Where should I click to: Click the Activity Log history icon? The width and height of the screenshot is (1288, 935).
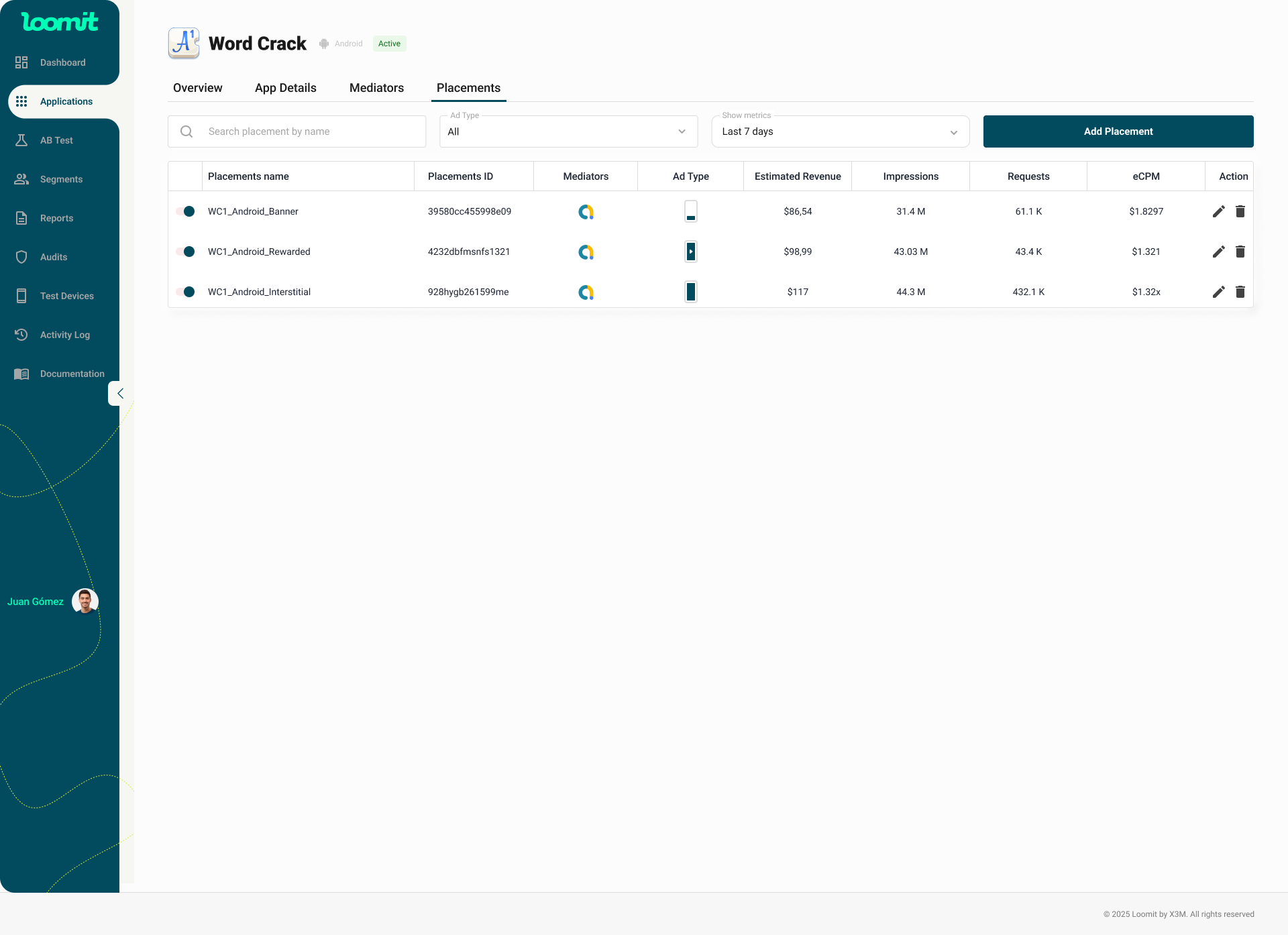coord(21,335)
